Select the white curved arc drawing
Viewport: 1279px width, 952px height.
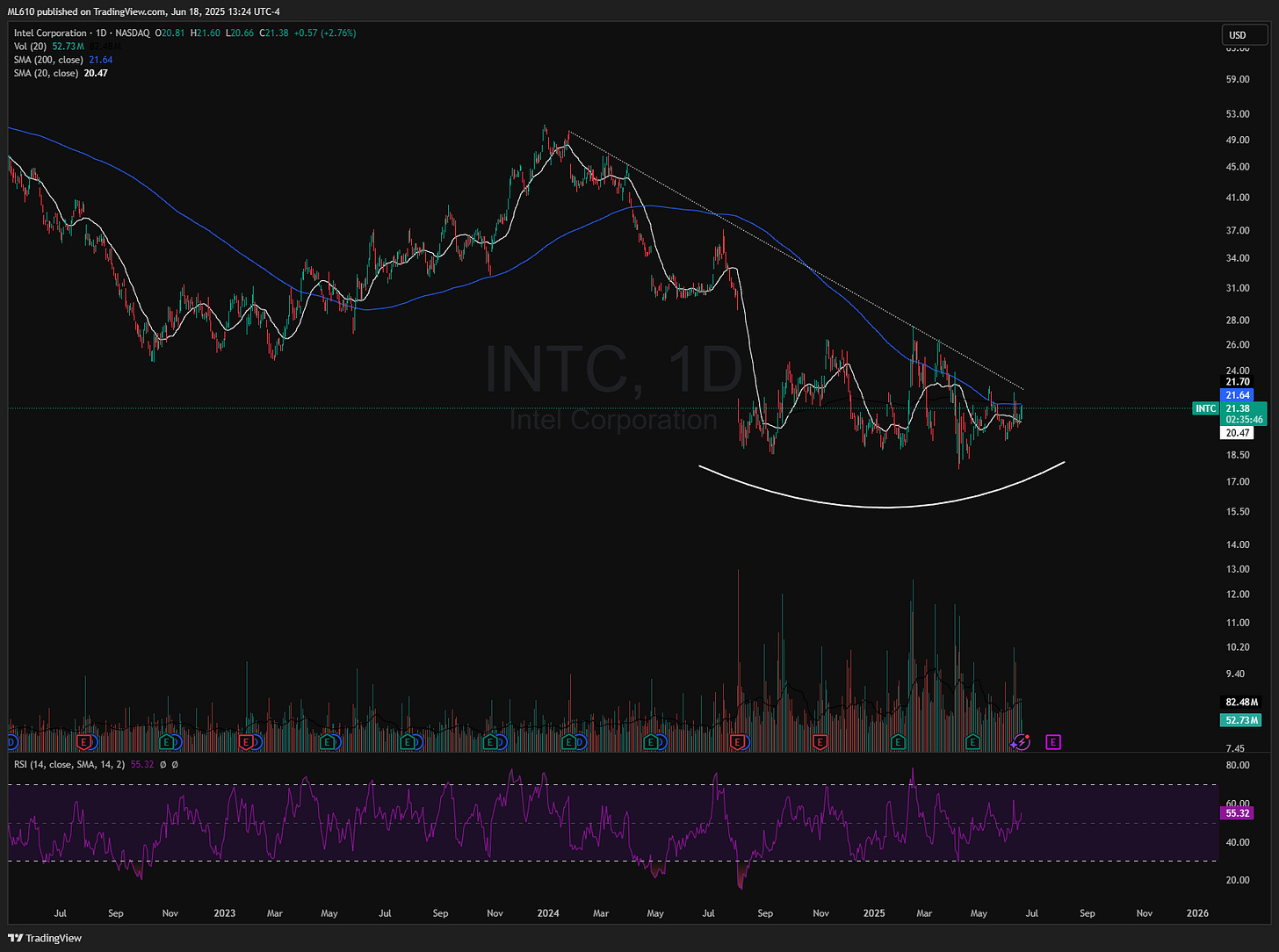(883, 507)
